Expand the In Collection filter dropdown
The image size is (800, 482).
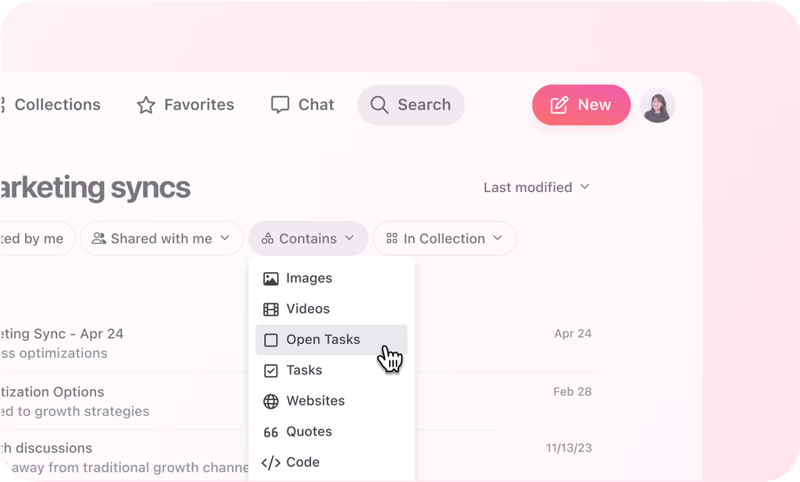click(x=444, y=238)
